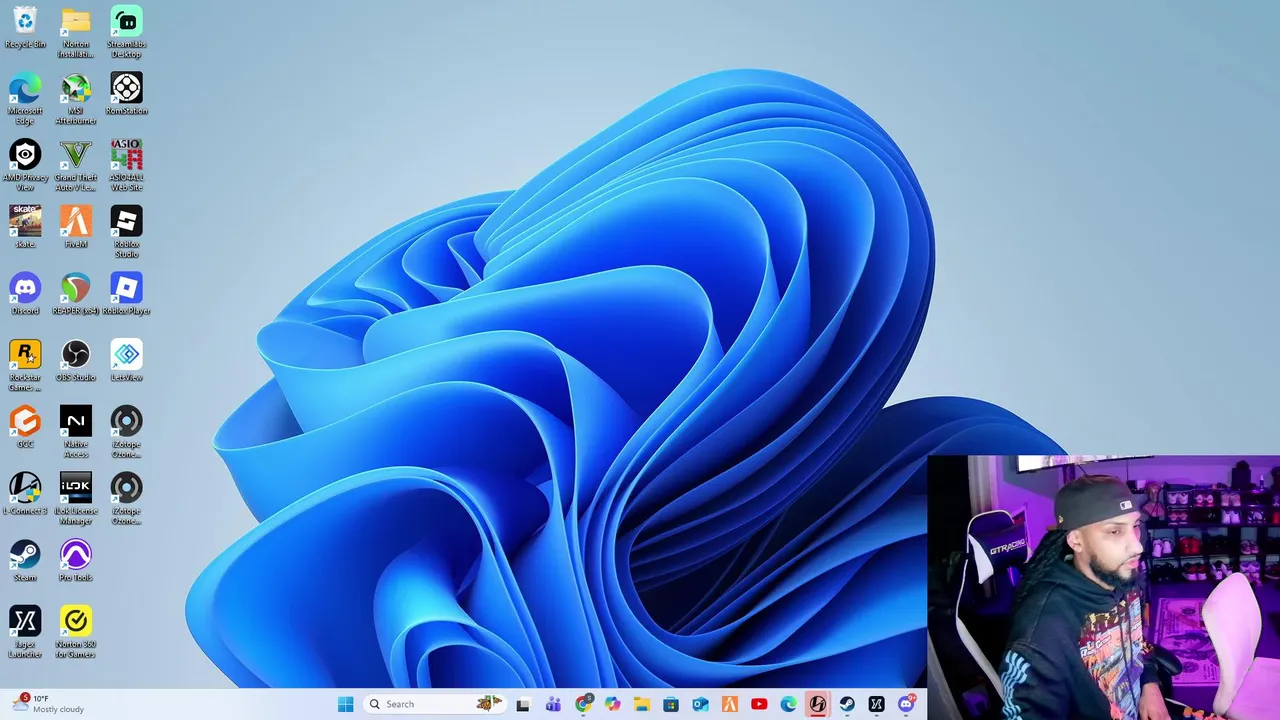
Task: Open iLok License Manager shortcut
Action: click(76, 499)
